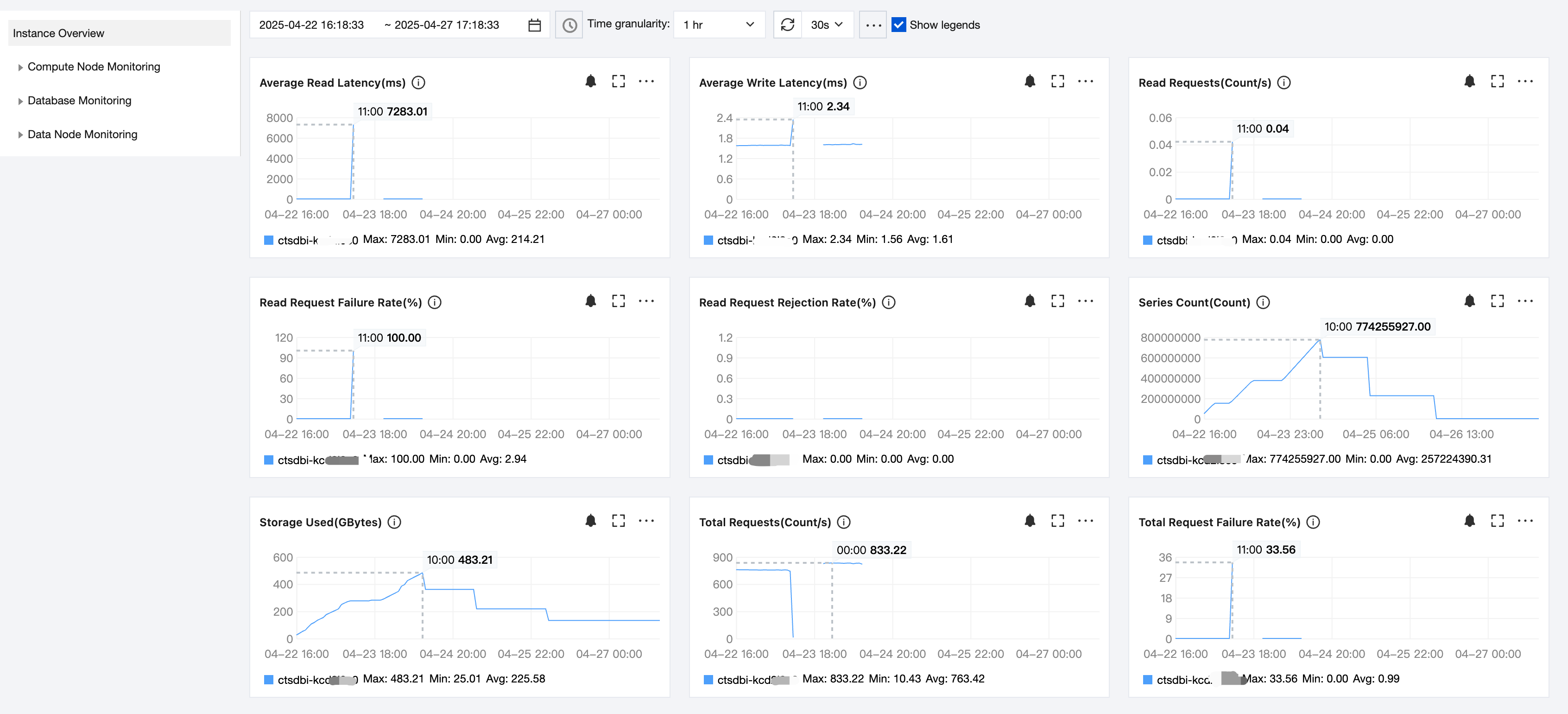The width and height of the screenshot is (1568, 714).
Task: Click the toolbar more options ellipsis button
Action: (872, 25)
